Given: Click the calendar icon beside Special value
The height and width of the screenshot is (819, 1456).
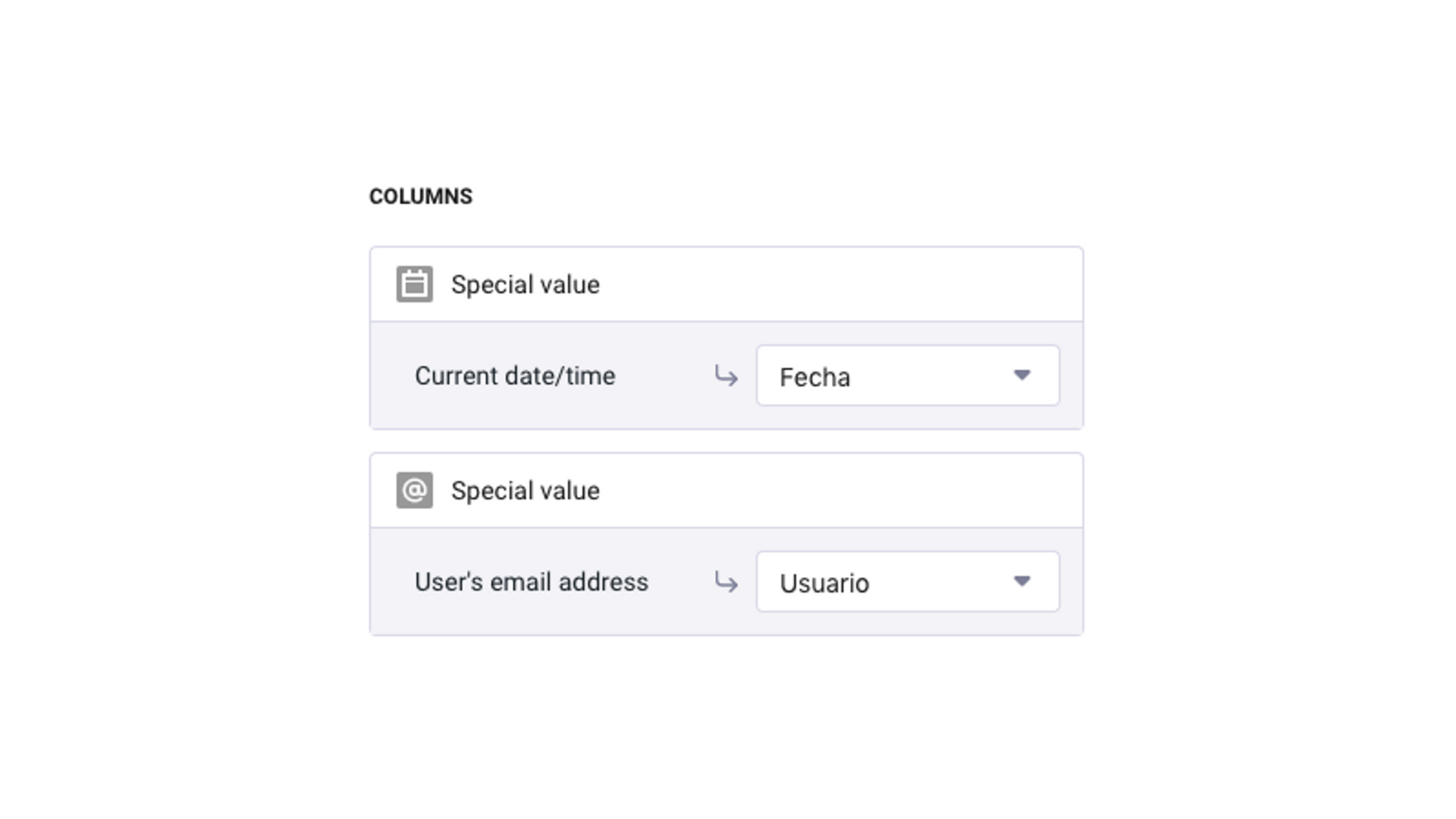Looking at the screenshot, I should click(415, 284).
